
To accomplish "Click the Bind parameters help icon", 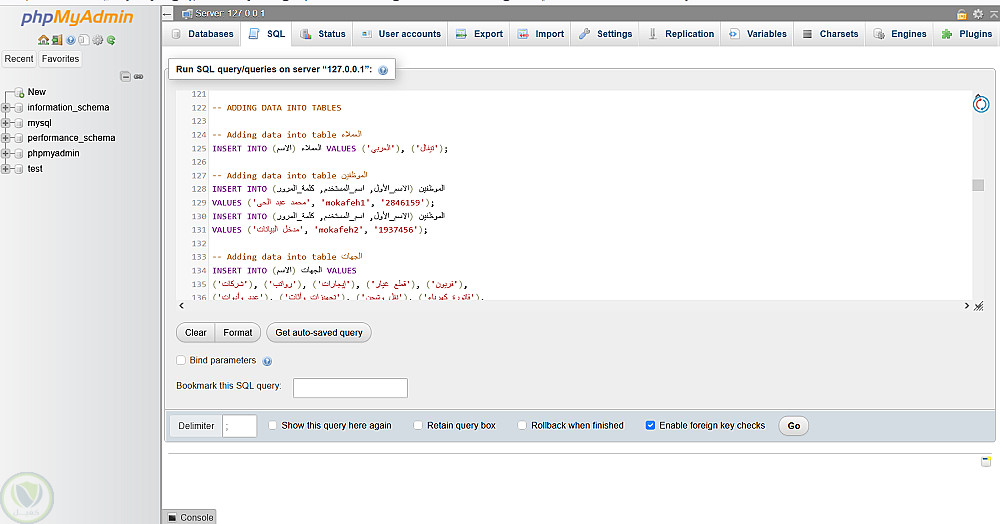I will (x=267, y=361).
